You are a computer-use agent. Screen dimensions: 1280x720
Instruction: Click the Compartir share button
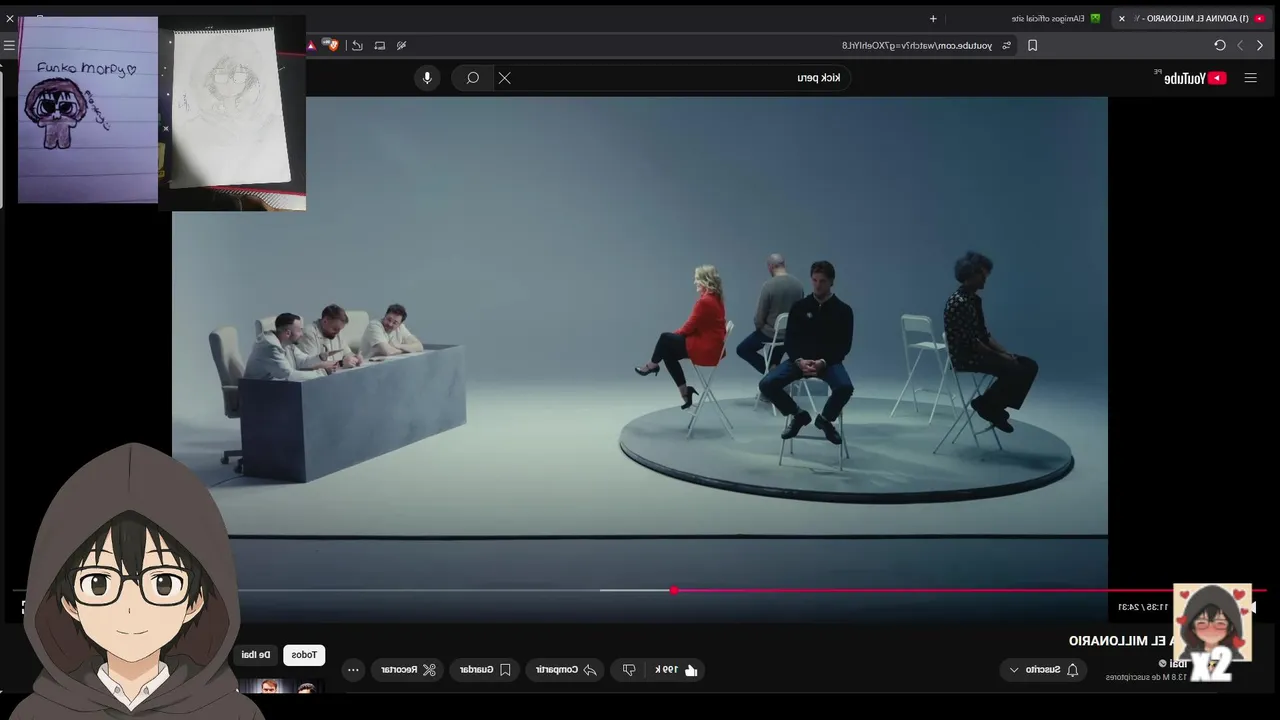[566, 670]
